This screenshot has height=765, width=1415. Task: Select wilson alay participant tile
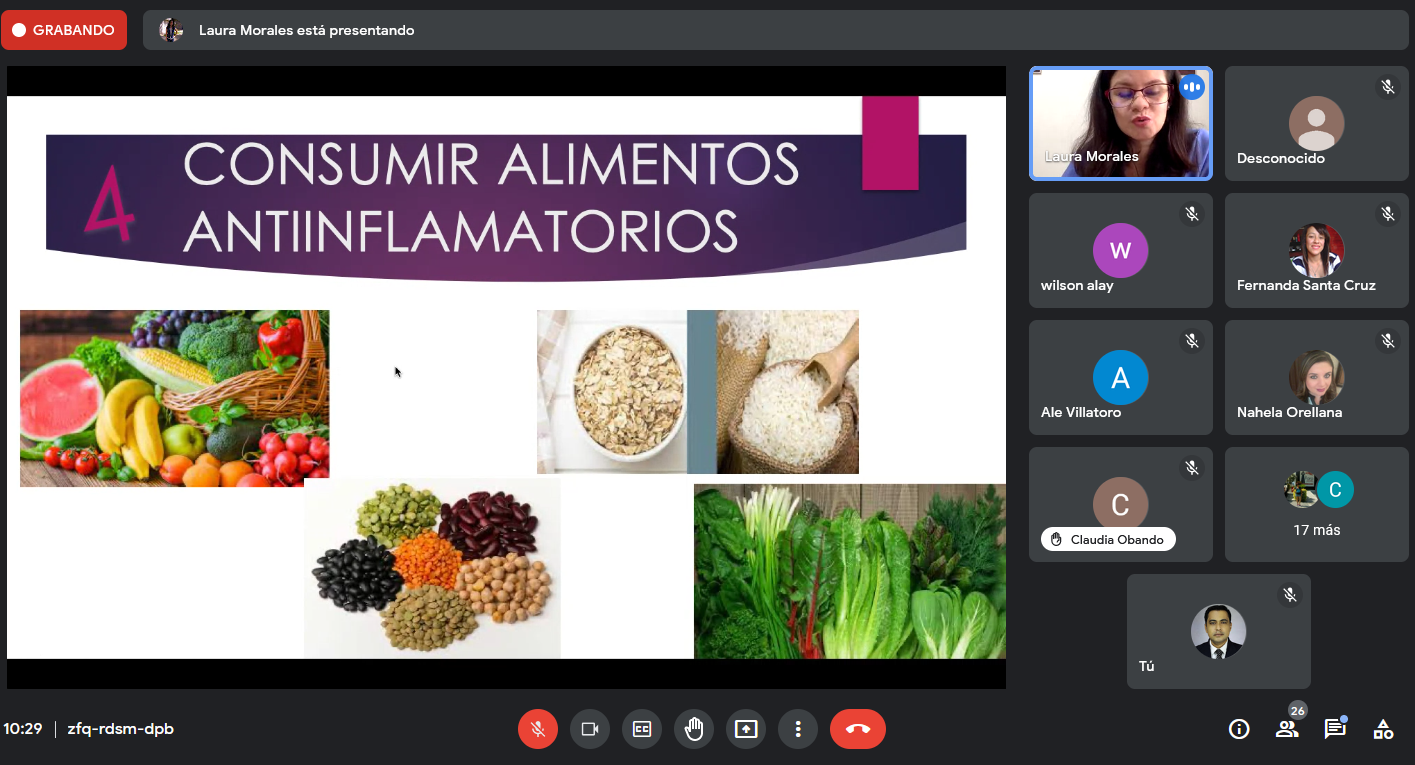point(1121,250)
